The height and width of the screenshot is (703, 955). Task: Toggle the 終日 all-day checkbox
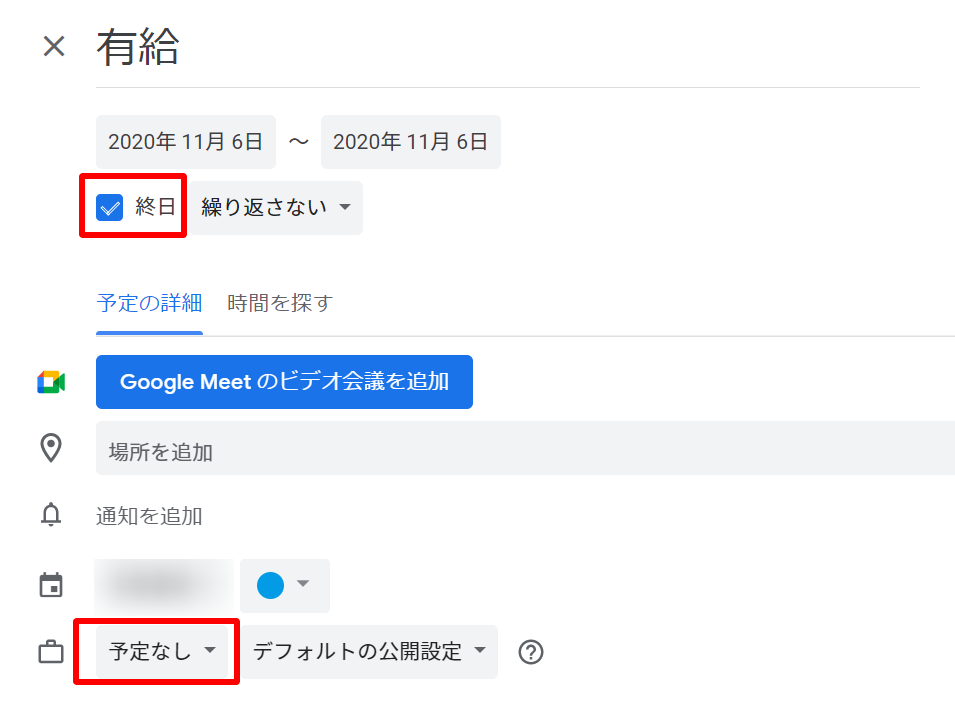coord(109,207)
